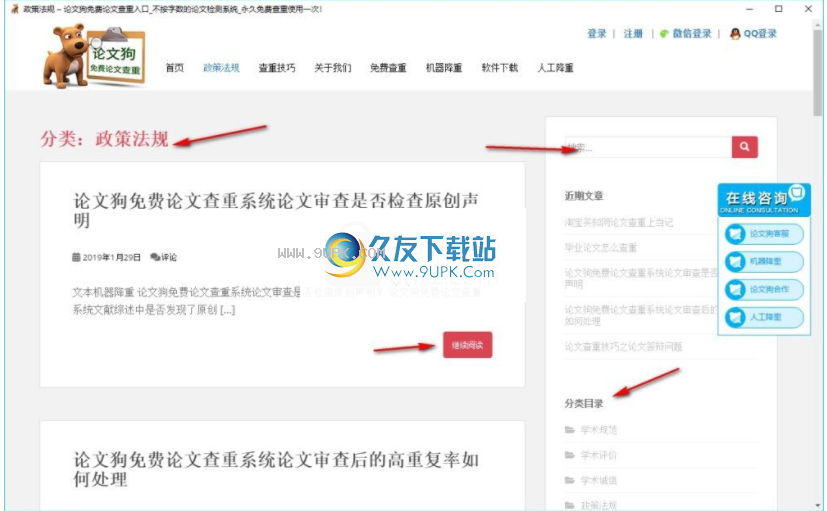Open 人工降重 navigation item

coord(555,68)
